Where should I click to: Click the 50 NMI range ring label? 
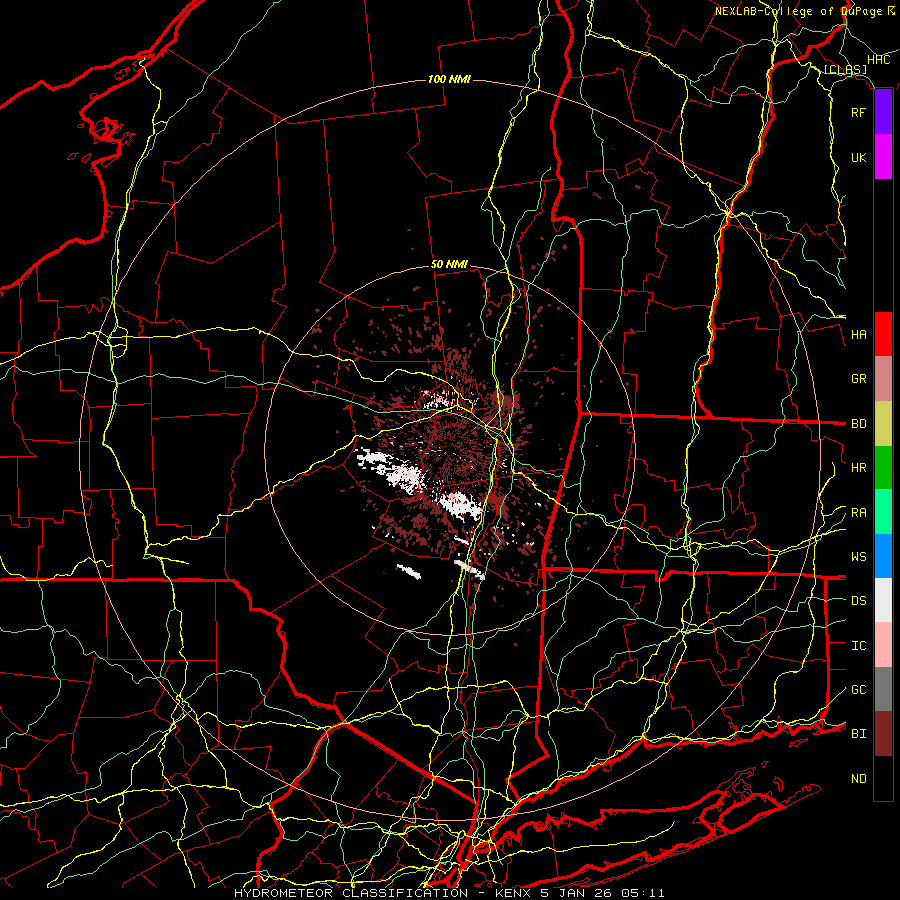[x=449, y=265]
